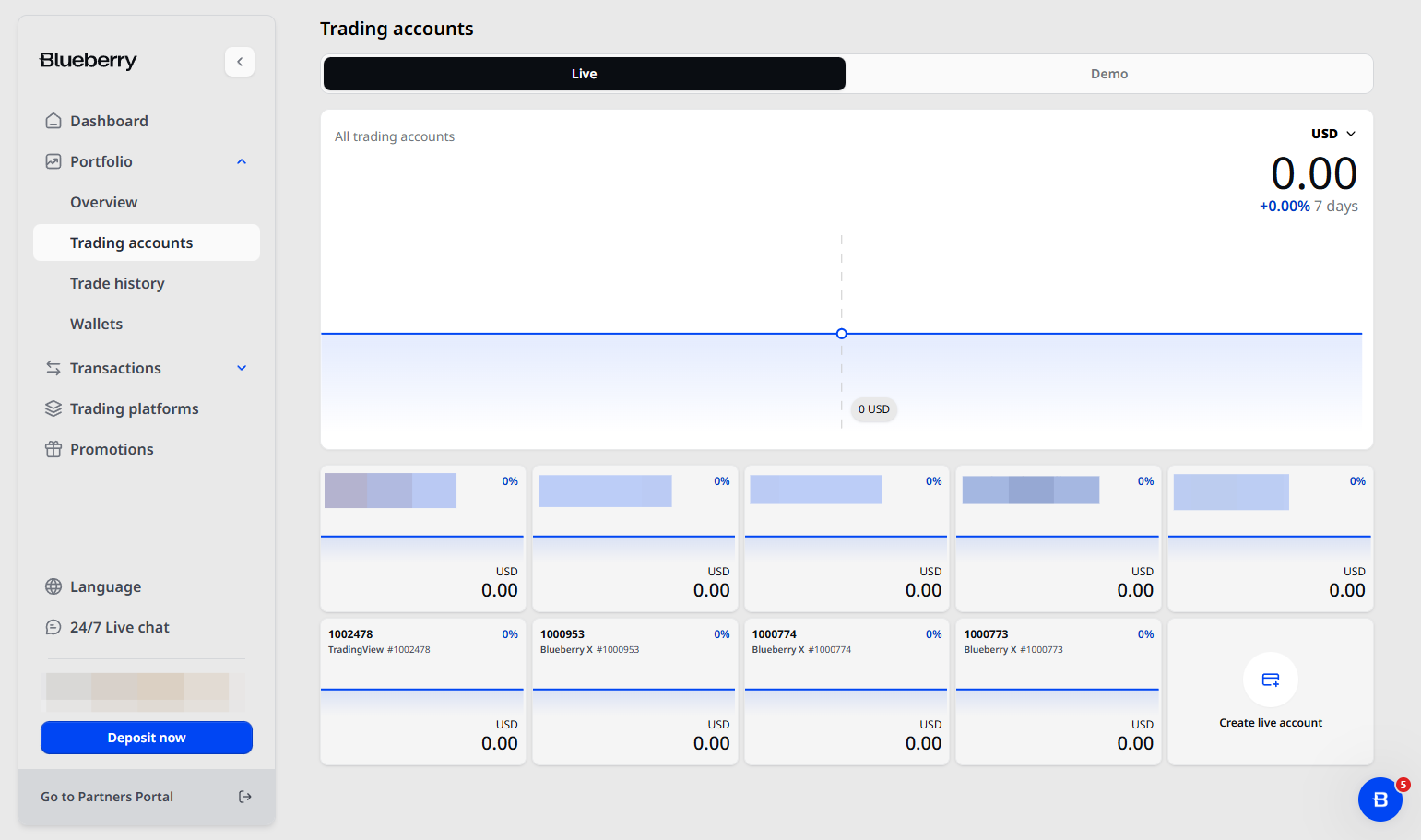
Task: Open account card 1000953 Blueberry X
Action: (635, 692)
